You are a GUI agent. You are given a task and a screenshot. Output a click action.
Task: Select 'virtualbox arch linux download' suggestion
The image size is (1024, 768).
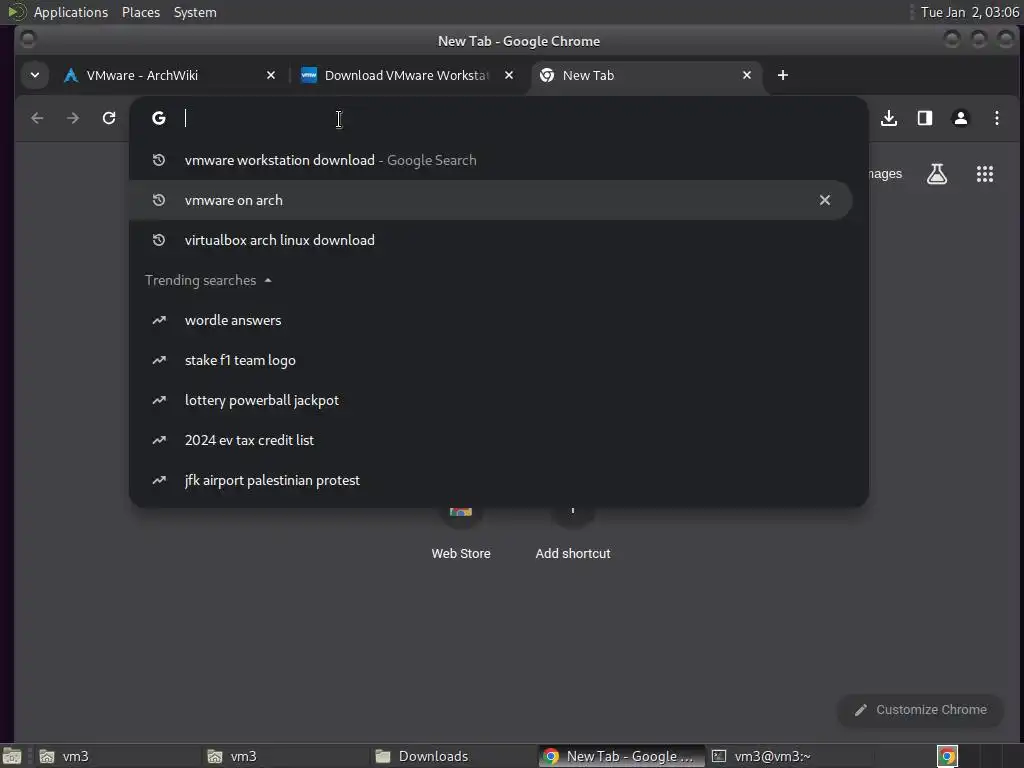pyautogui.click(x=490, y=240)
